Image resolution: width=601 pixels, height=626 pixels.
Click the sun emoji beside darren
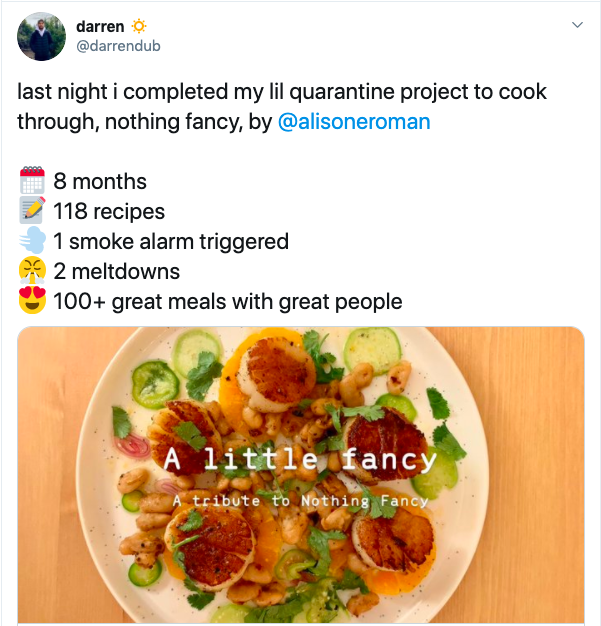(139, 26)
